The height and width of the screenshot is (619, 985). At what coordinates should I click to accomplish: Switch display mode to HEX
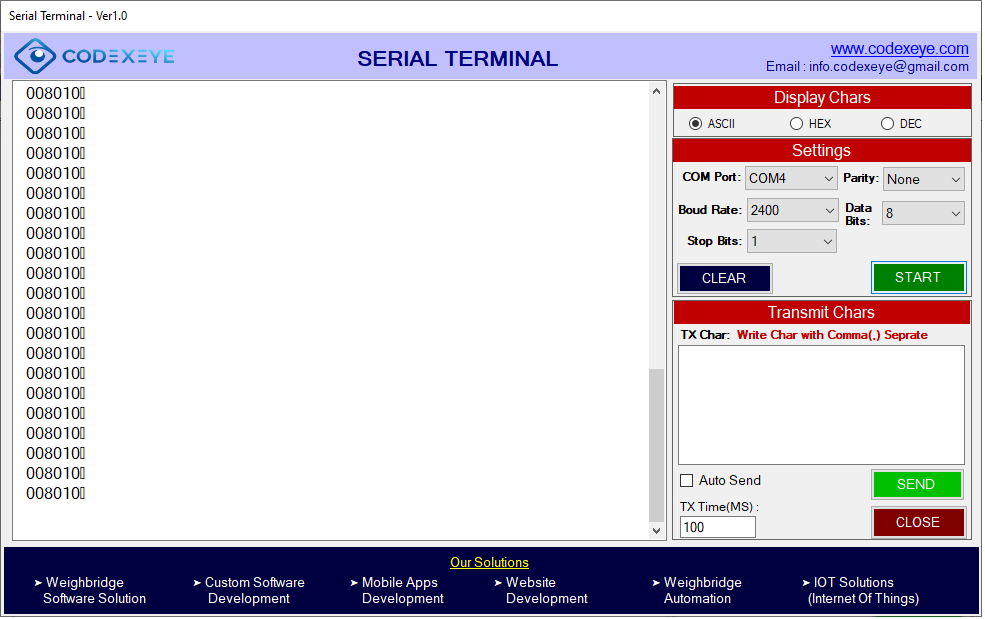pyautogui.click(x=796, y=124)
